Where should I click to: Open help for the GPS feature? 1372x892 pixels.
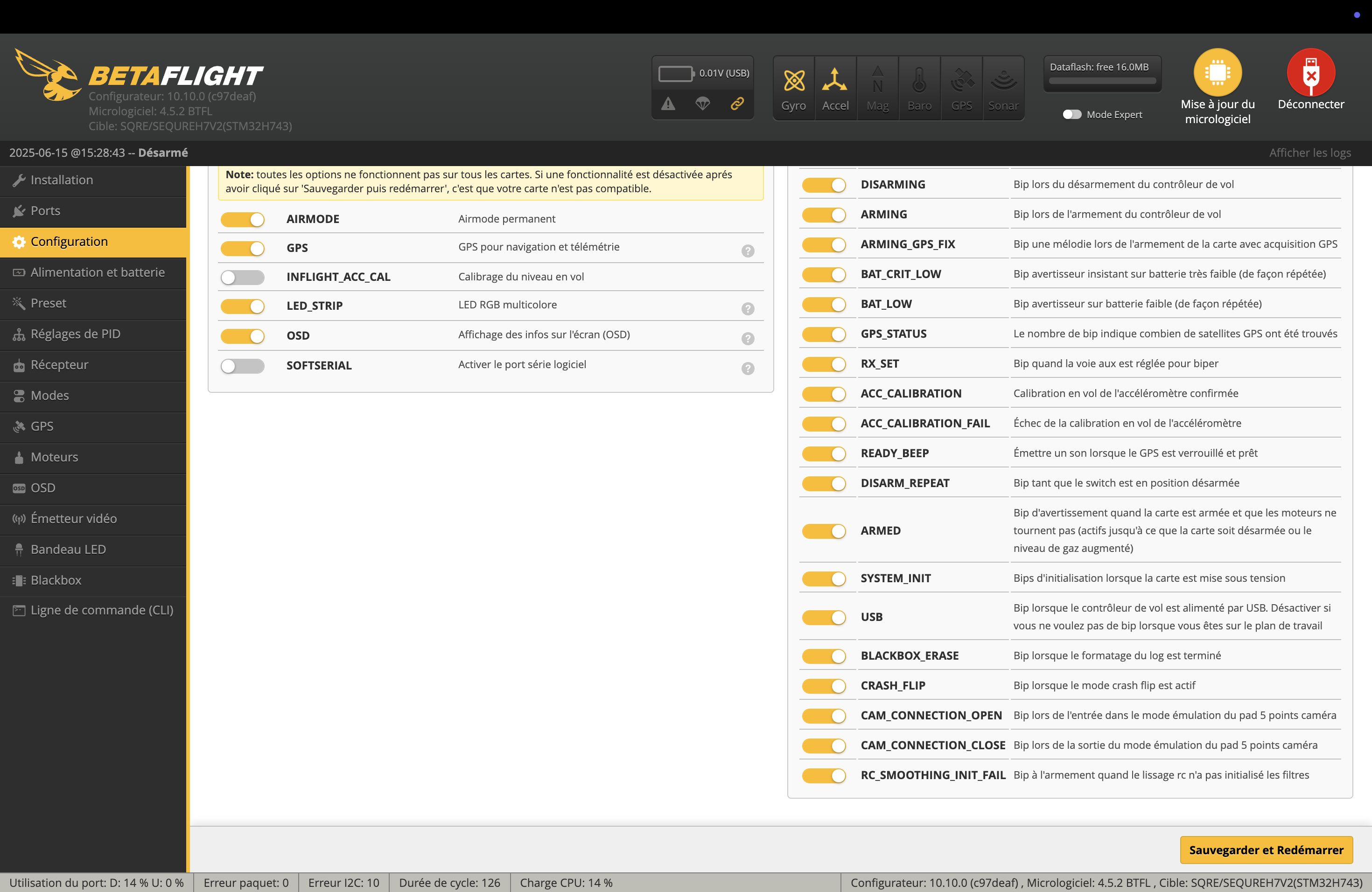coord(748,251)
